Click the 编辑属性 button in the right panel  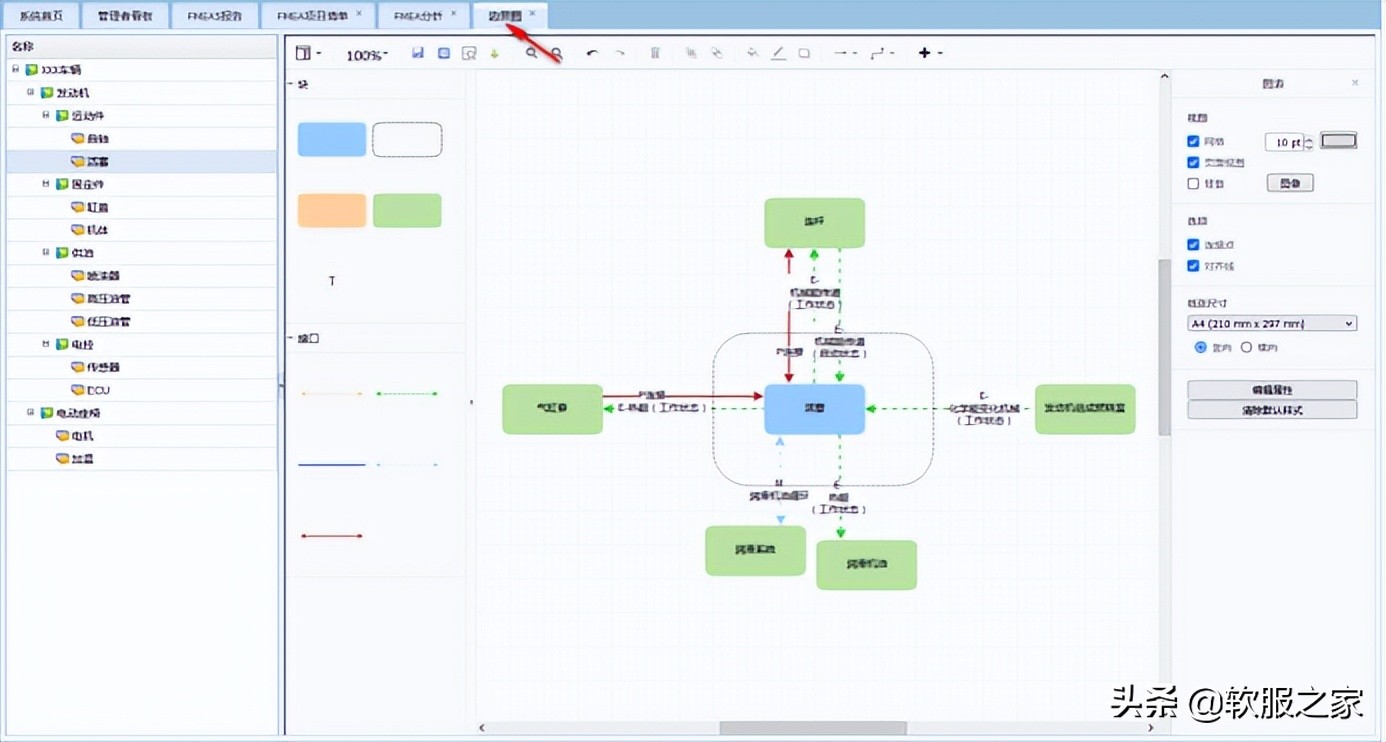point(1272,389)
